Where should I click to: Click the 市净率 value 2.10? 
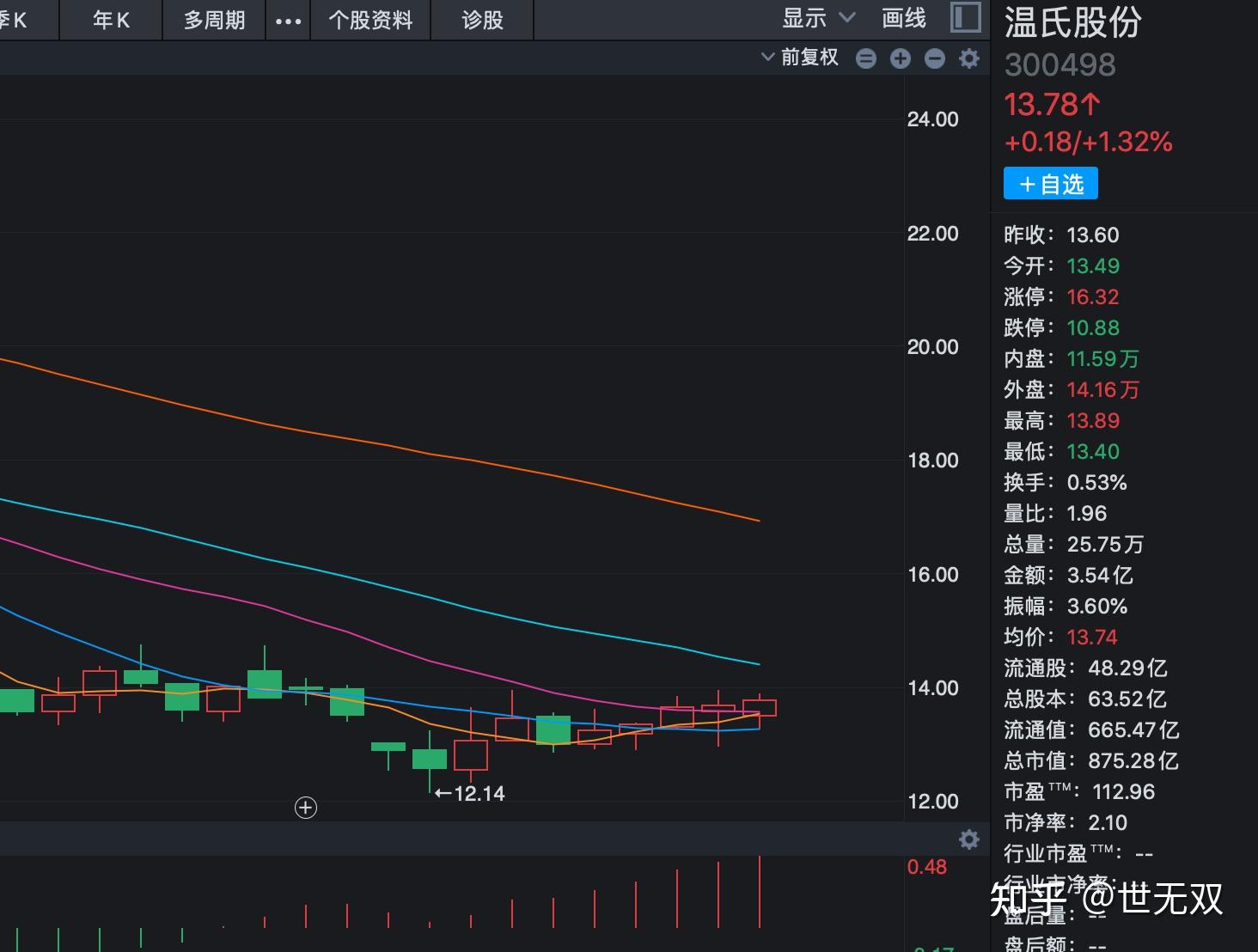pos(1108,822)
